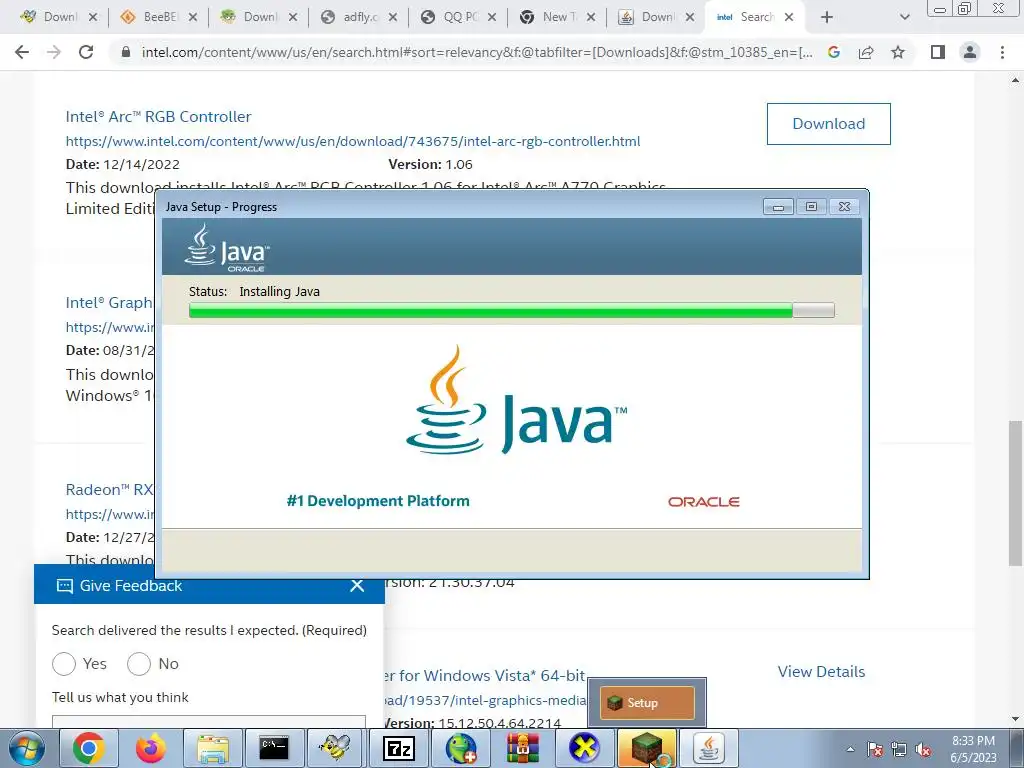Screen dimensions: 1024x768
Task: Click the address bar URL
Action: click(x=477, y=52)
